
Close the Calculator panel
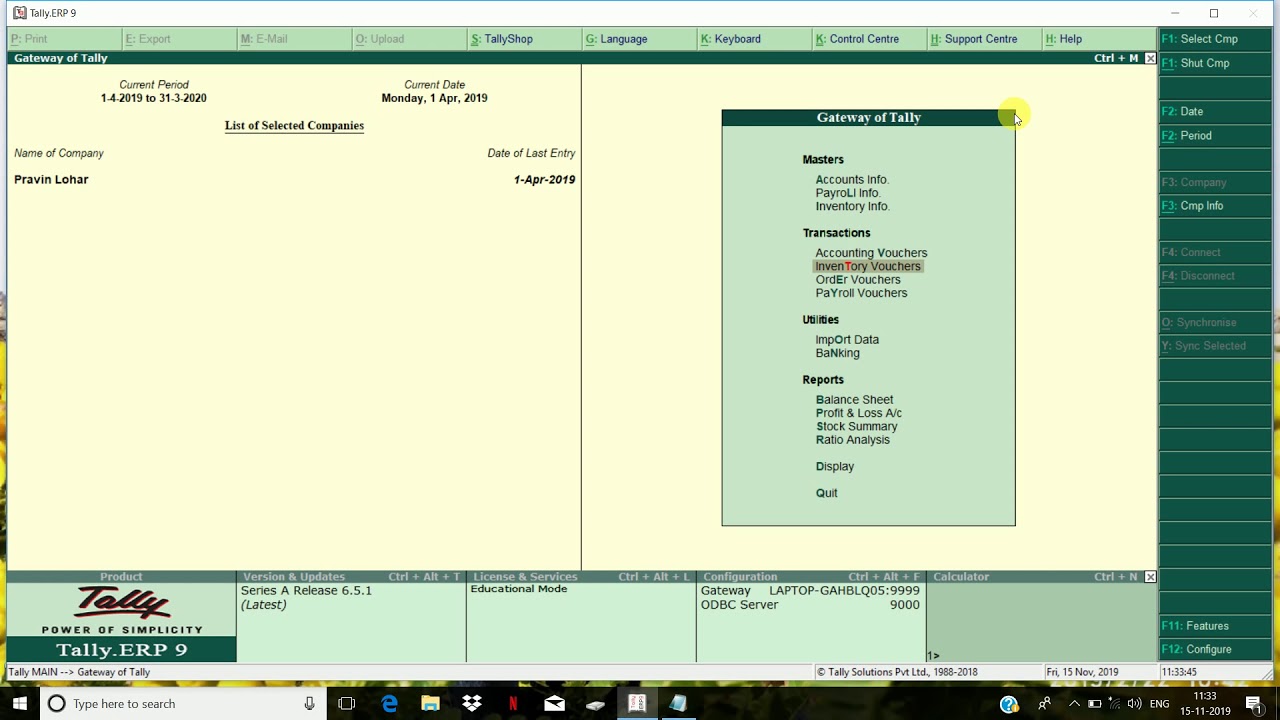(1150, 577)
